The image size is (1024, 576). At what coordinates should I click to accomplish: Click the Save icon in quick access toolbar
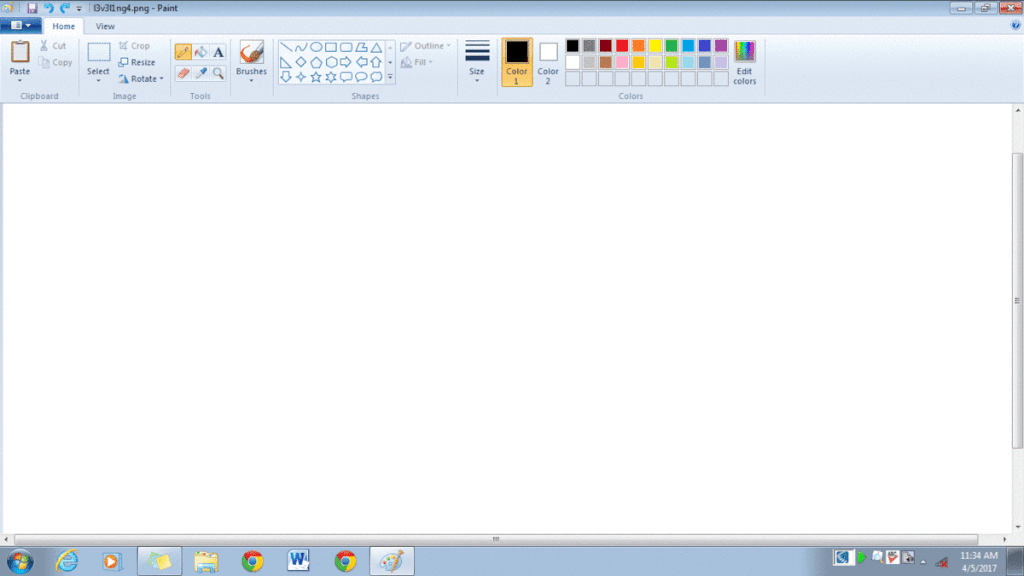[x=31, y=8]
